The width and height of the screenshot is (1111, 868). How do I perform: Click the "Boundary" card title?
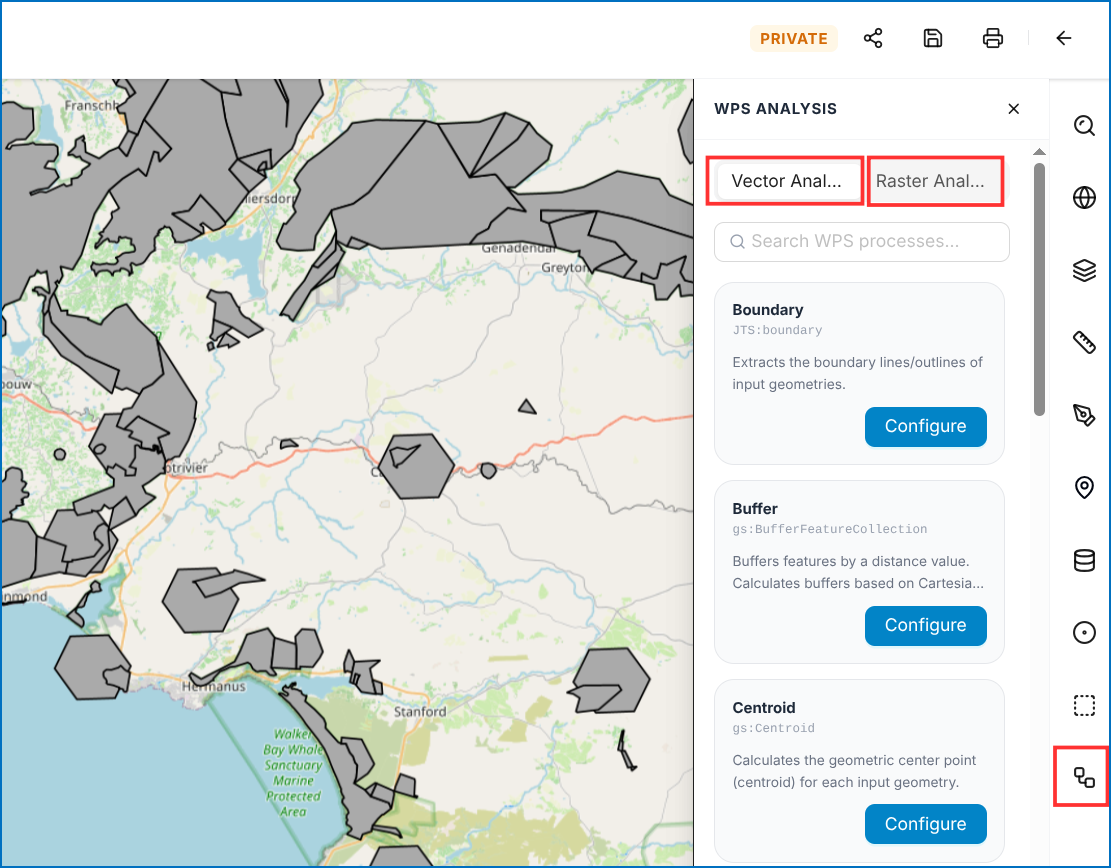(767, 310)
